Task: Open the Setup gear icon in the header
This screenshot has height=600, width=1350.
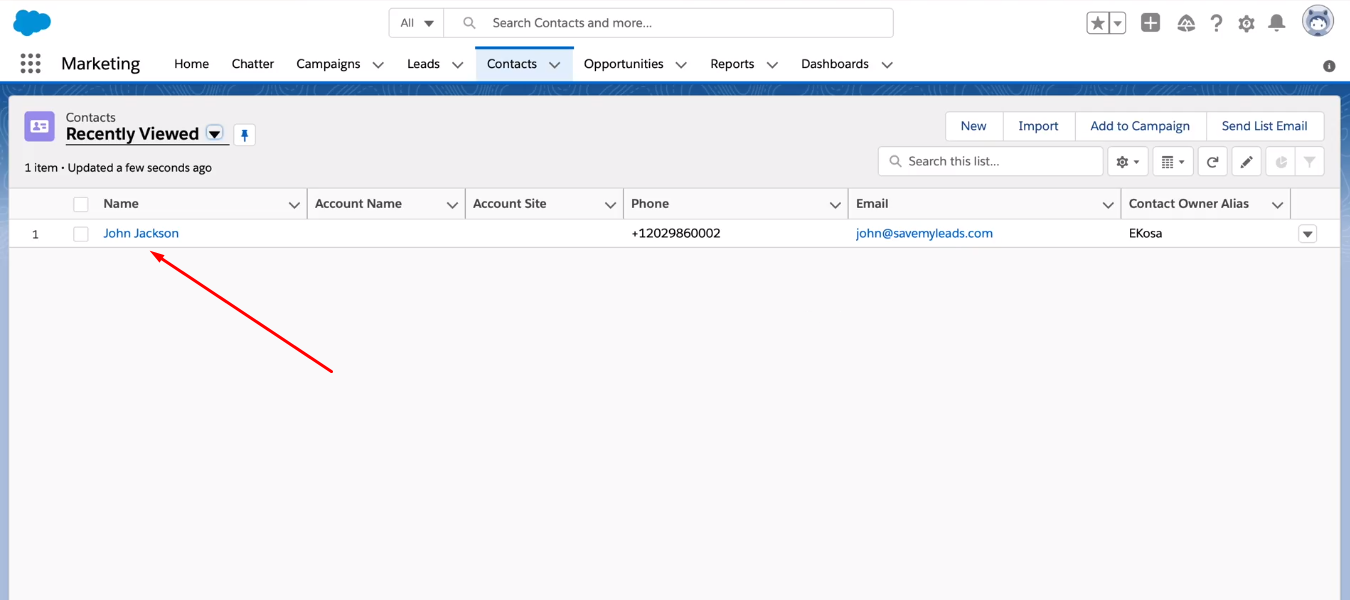Action: click(1246, 23)
